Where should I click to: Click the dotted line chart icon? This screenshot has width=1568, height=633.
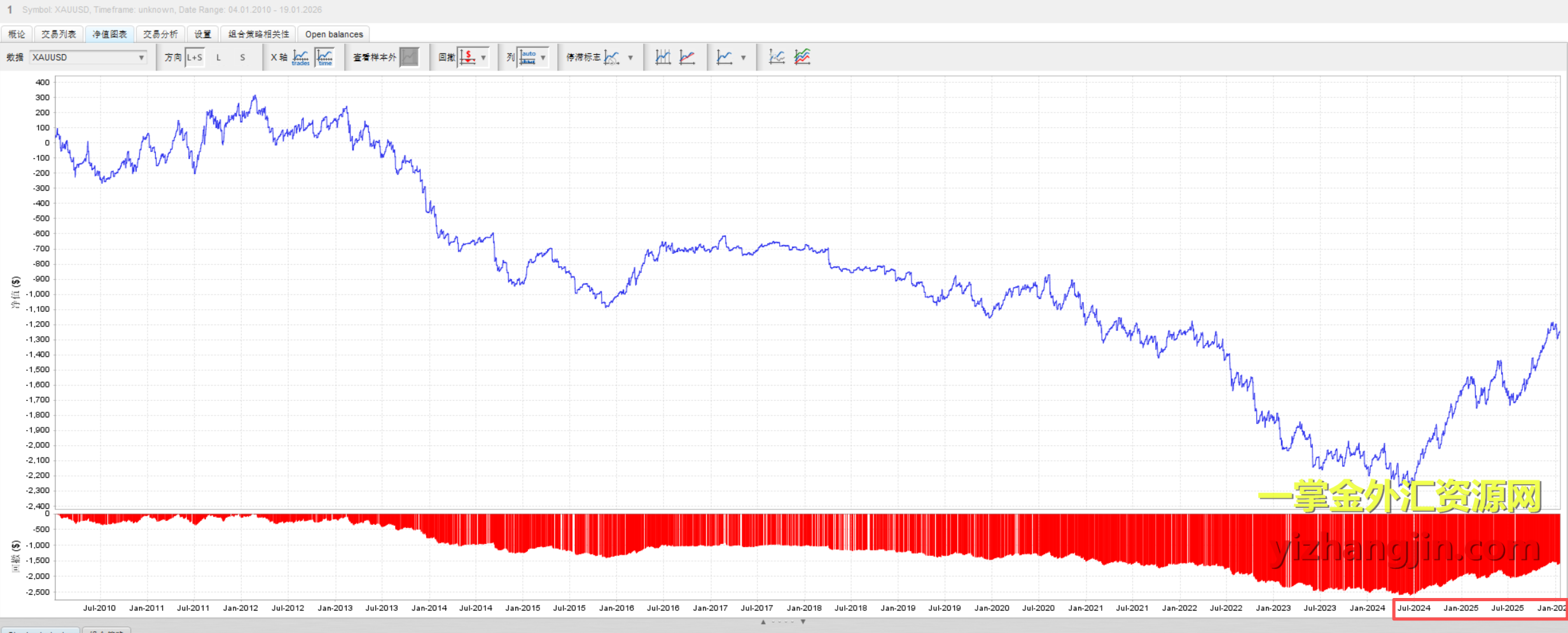coord(777,57)
